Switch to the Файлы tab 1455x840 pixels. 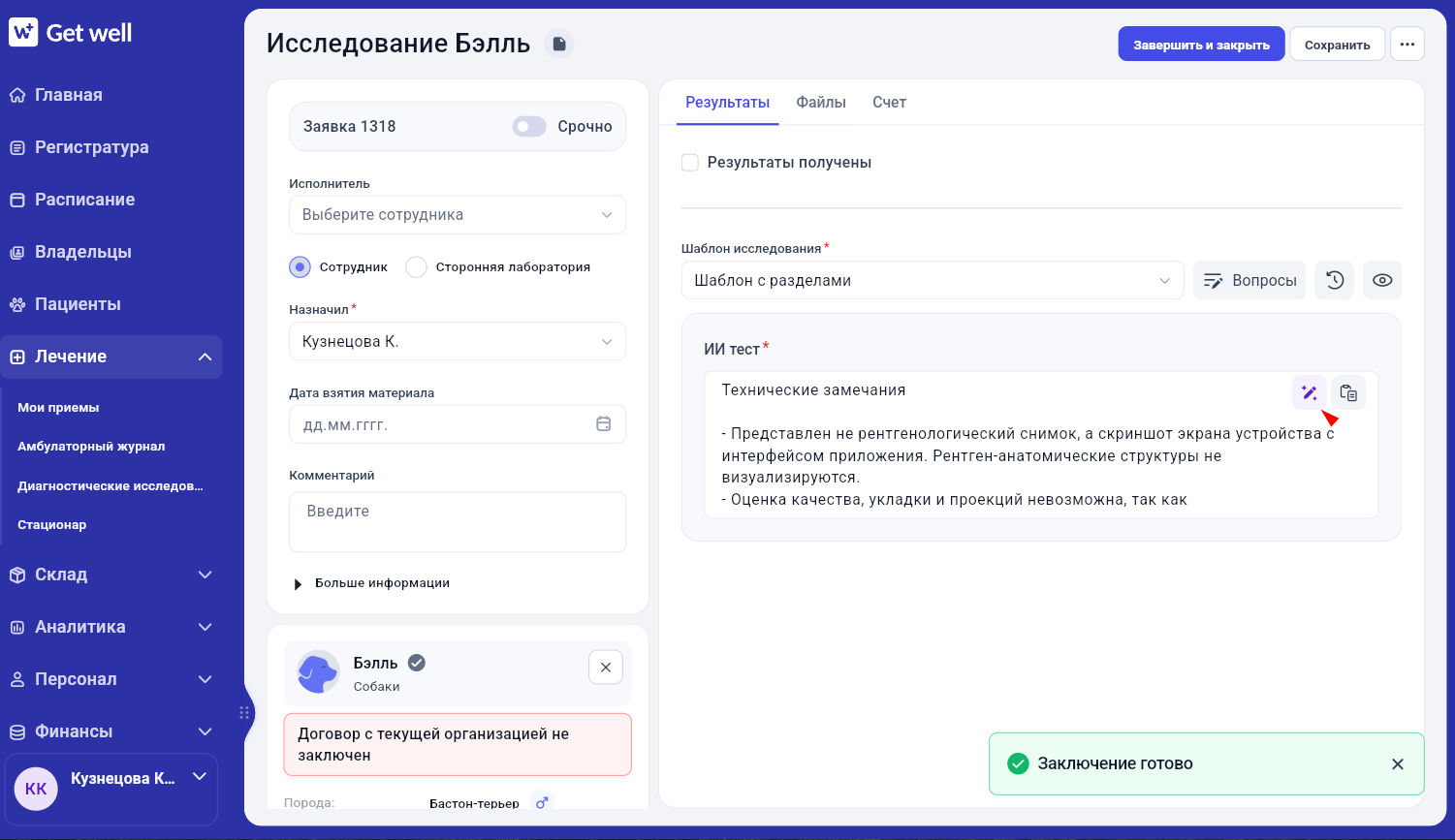pyautogui.click(x=821, y=102)
